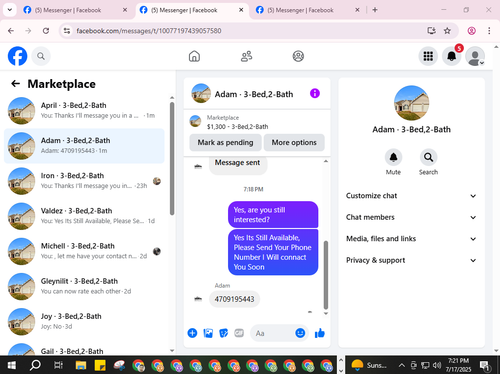Screen dimensions: 500x374
Task: Click Mark as pending button
Action: point(225,142)
